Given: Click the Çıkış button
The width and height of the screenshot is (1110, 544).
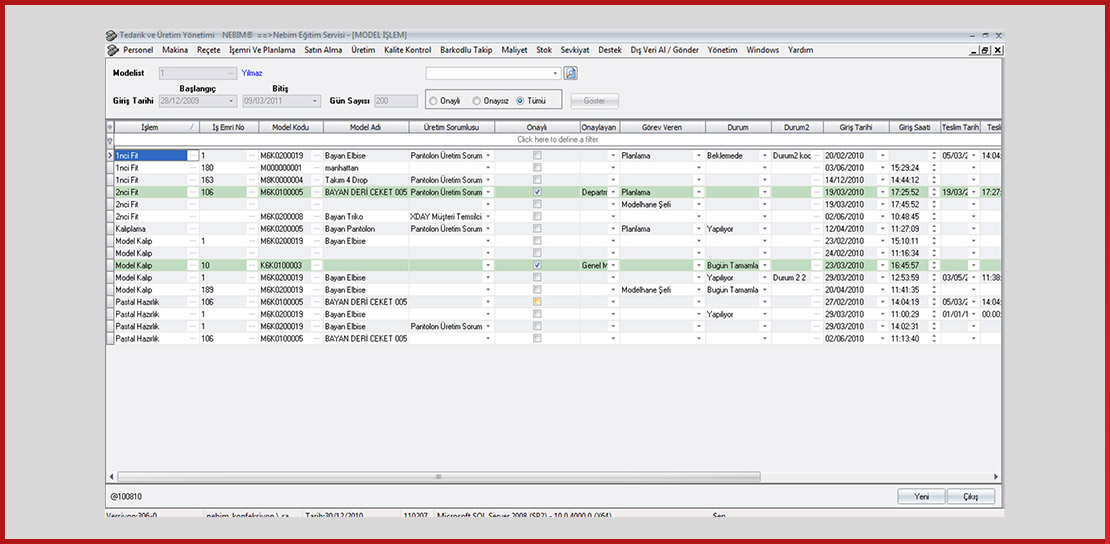Looking at the screenshot, I should [971, 497].
